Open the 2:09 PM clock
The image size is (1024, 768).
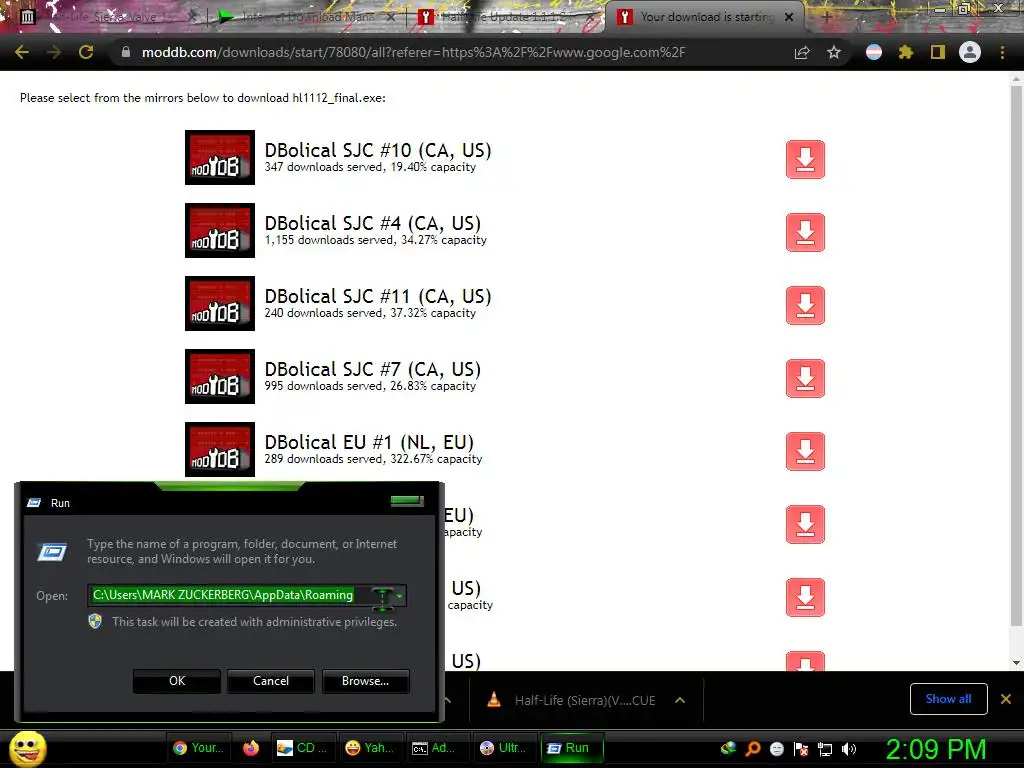936,748
